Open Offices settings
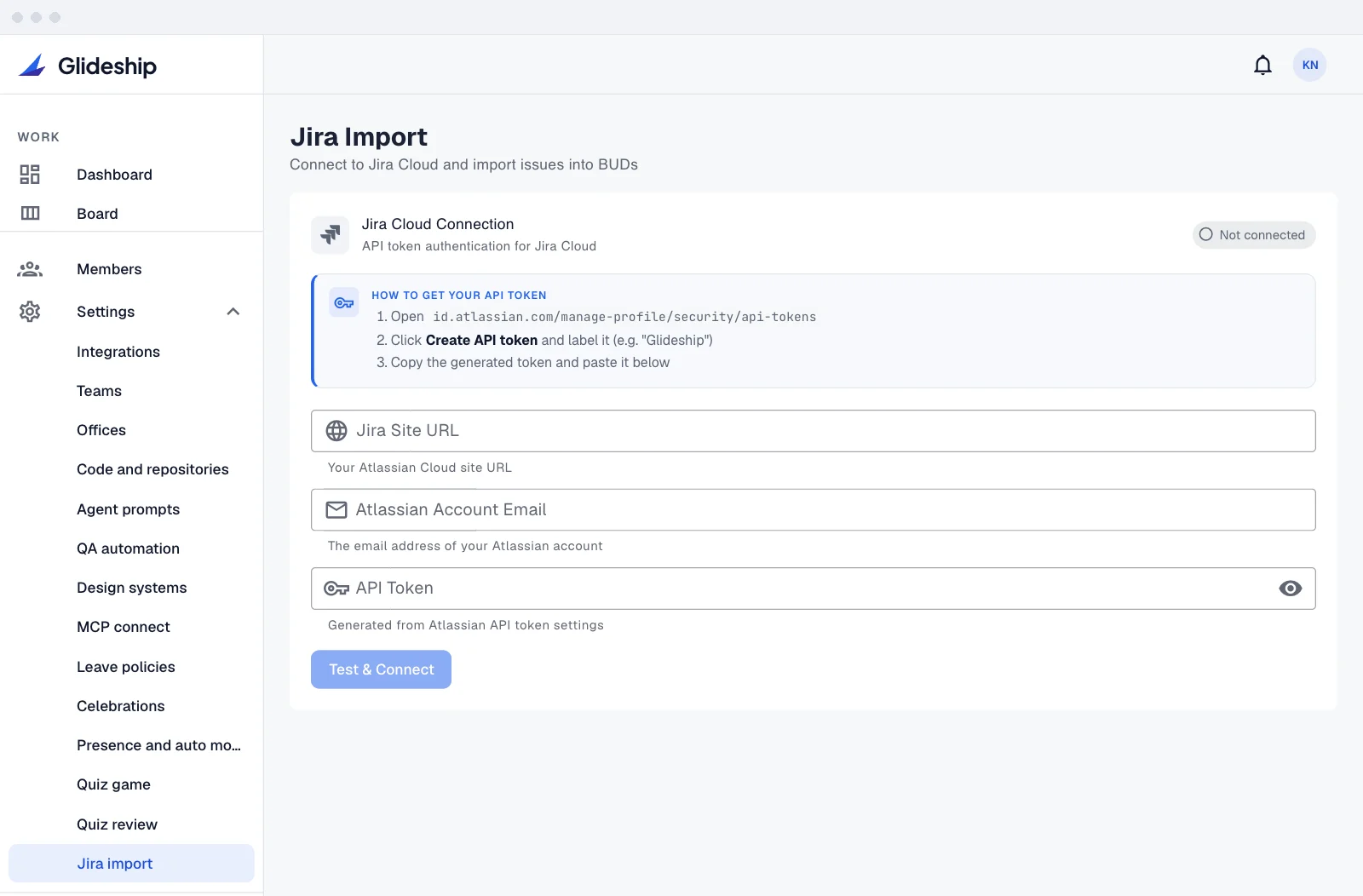The height and width of the screenshot is (896, 1363). tap(101, 430)
